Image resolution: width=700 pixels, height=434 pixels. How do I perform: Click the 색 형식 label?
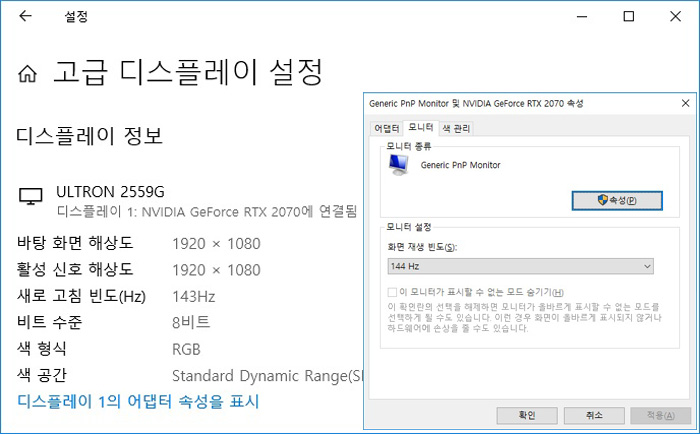point(42,349)
